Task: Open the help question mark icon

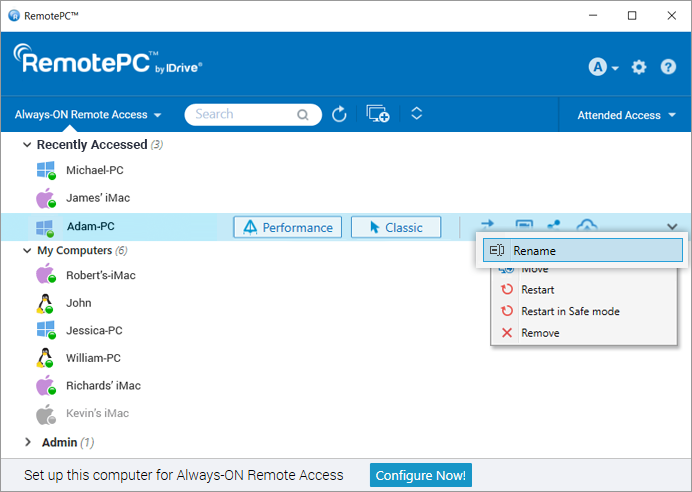Action: [668, 67]
